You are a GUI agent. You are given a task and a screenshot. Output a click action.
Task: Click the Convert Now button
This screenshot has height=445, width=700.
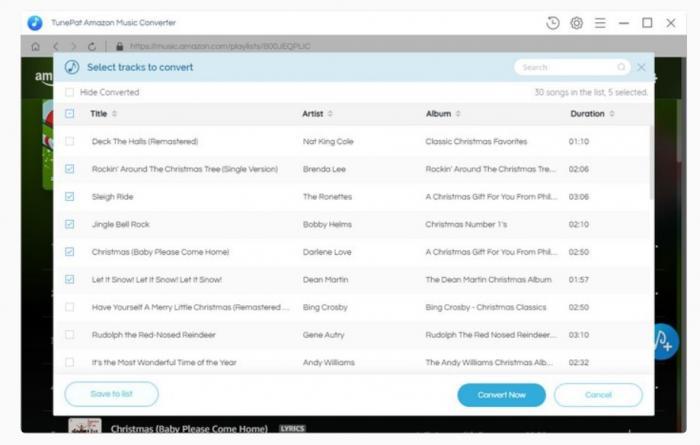coord(501,395)
